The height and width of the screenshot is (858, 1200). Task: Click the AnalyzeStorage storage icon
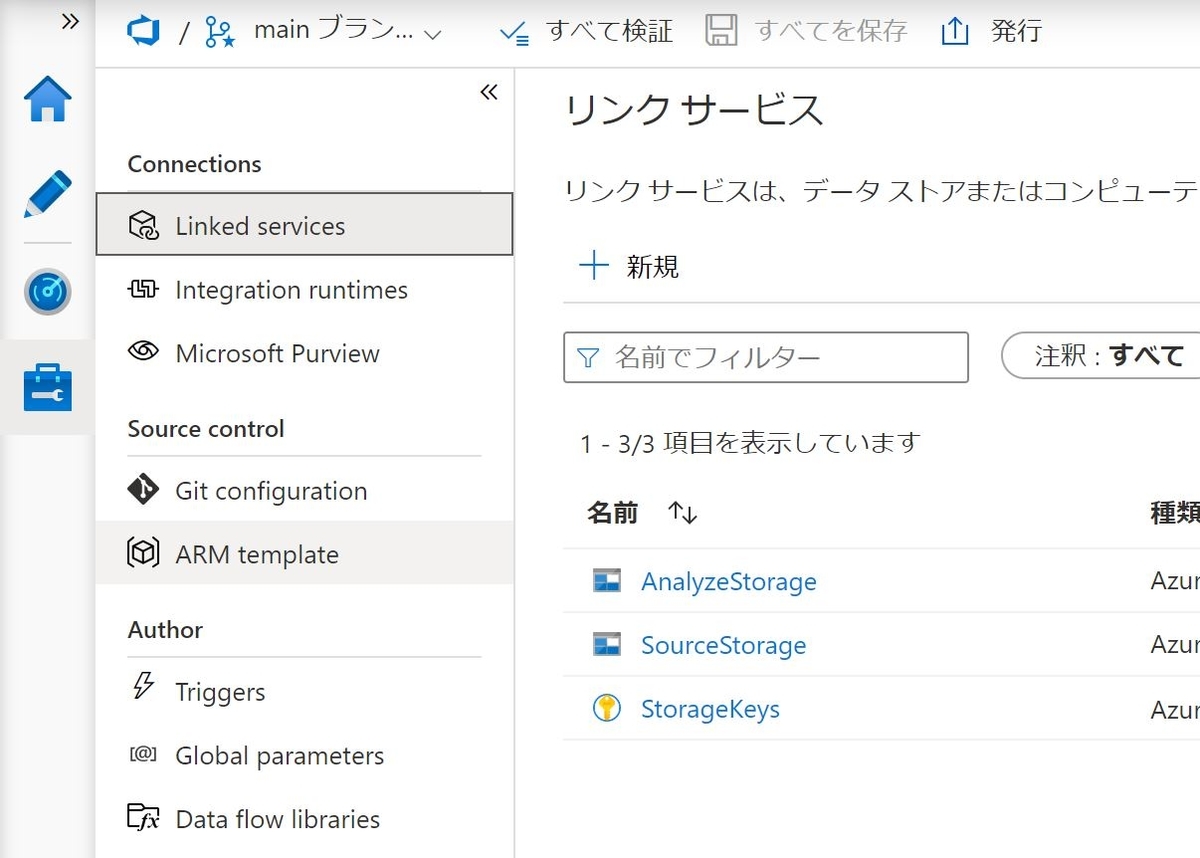(607, 581)
